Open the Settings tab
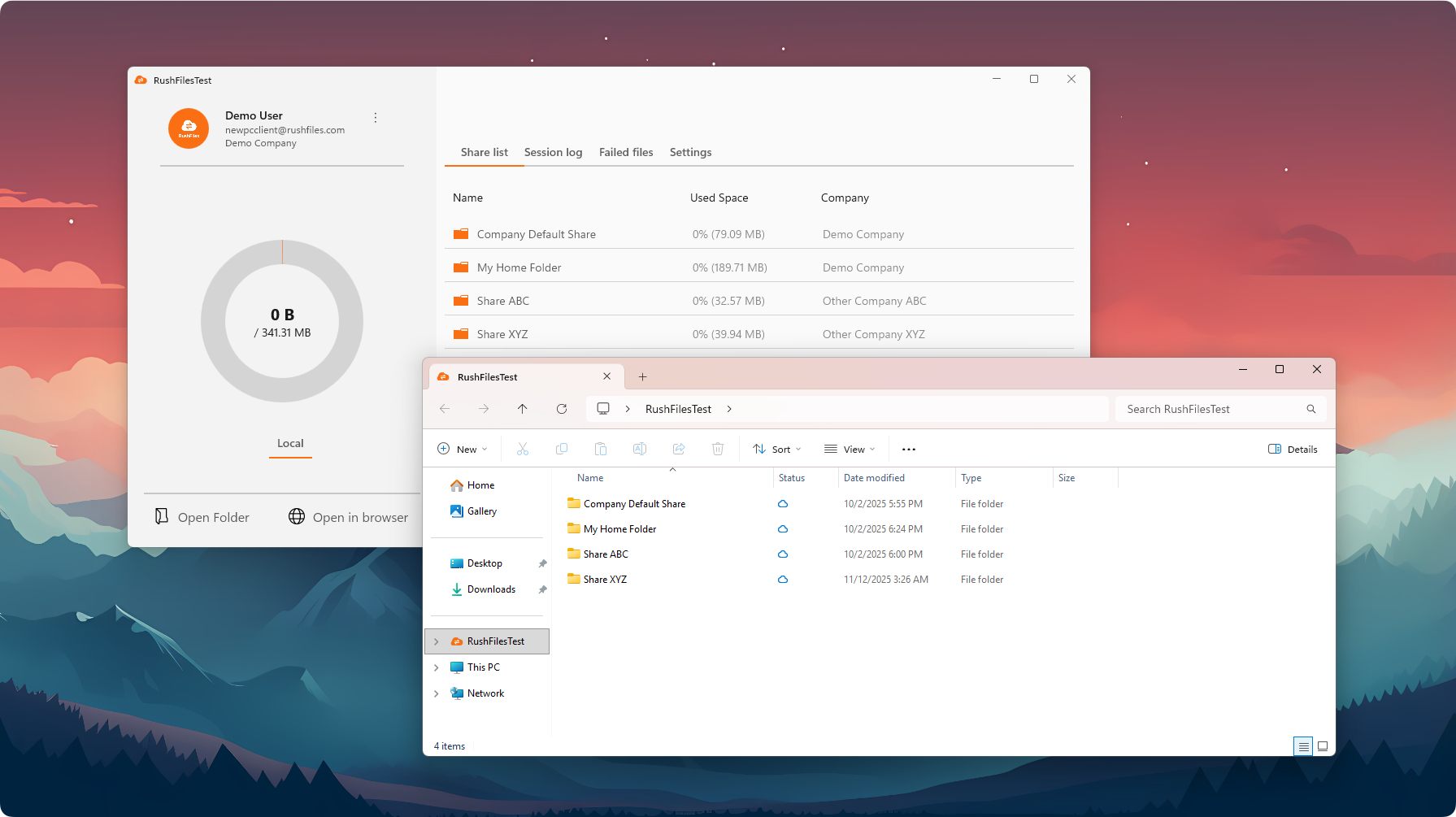 [691, 152]
